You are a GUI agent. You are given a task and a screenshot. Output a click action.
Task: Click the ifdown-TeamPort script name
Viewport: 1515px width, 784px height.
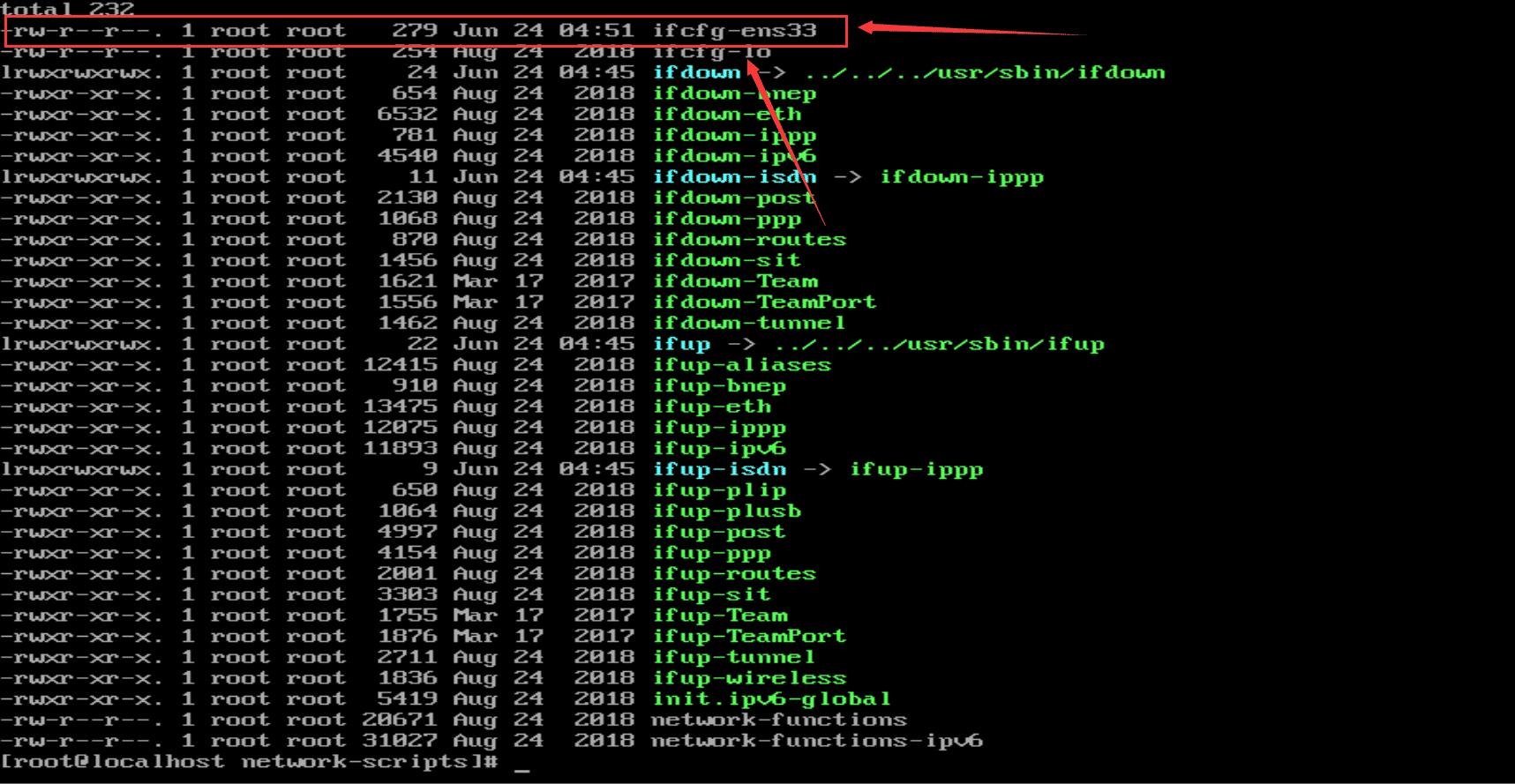coord(764,302)
